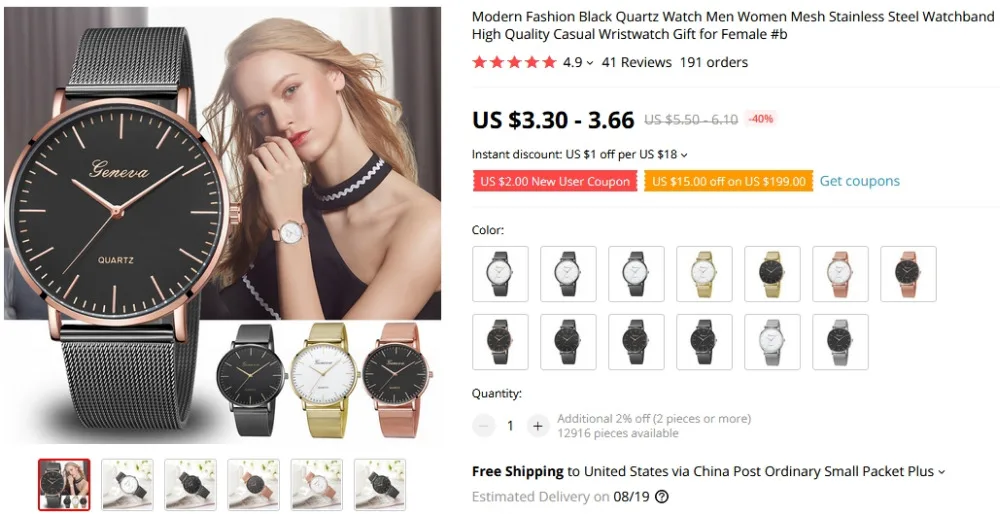This screenshot has height=514, width=1000.
Task: Decrease quantity with the minus button
Action: [483, 425]
